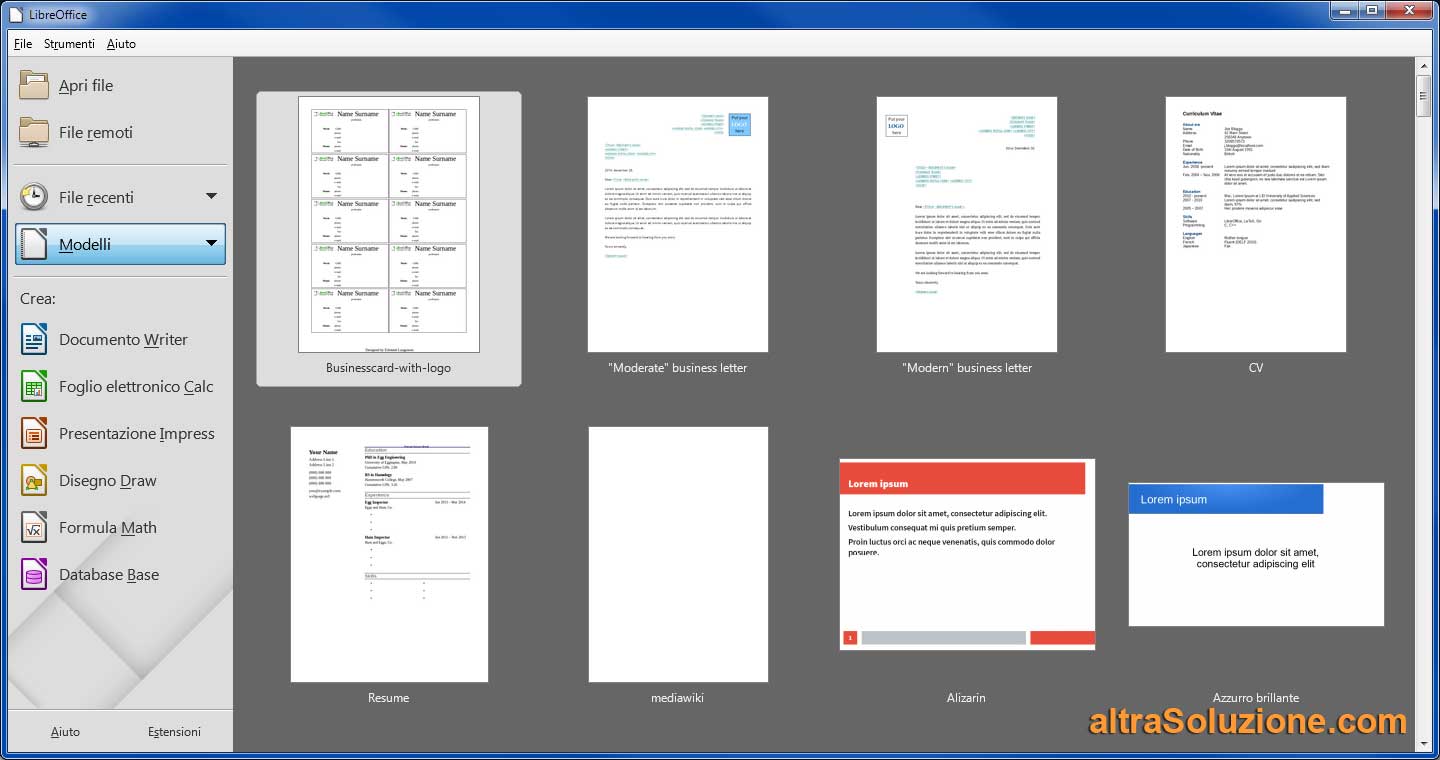Screen dimensions: 1440x760
Task: Select the Resume template thumbnail
Action: [x=389, y=554]
